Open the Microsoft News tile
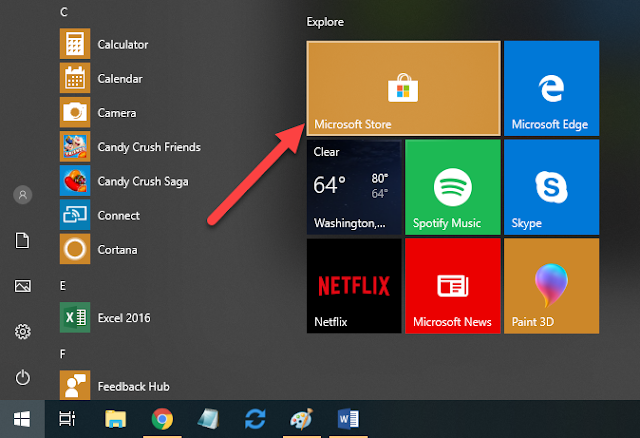Screen dimensions: 640x438 point(453,286)
